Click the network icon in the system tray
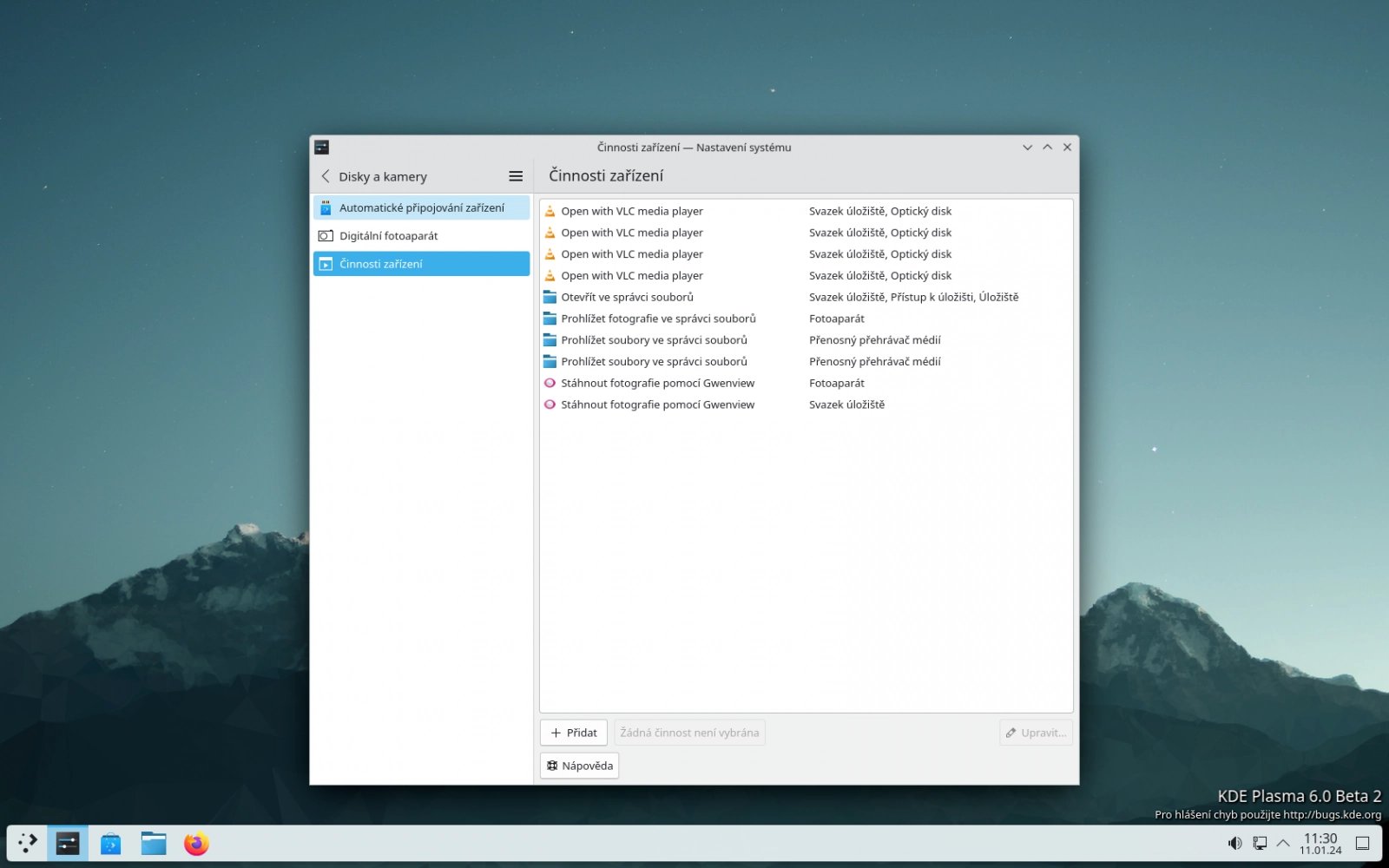 1259,843
